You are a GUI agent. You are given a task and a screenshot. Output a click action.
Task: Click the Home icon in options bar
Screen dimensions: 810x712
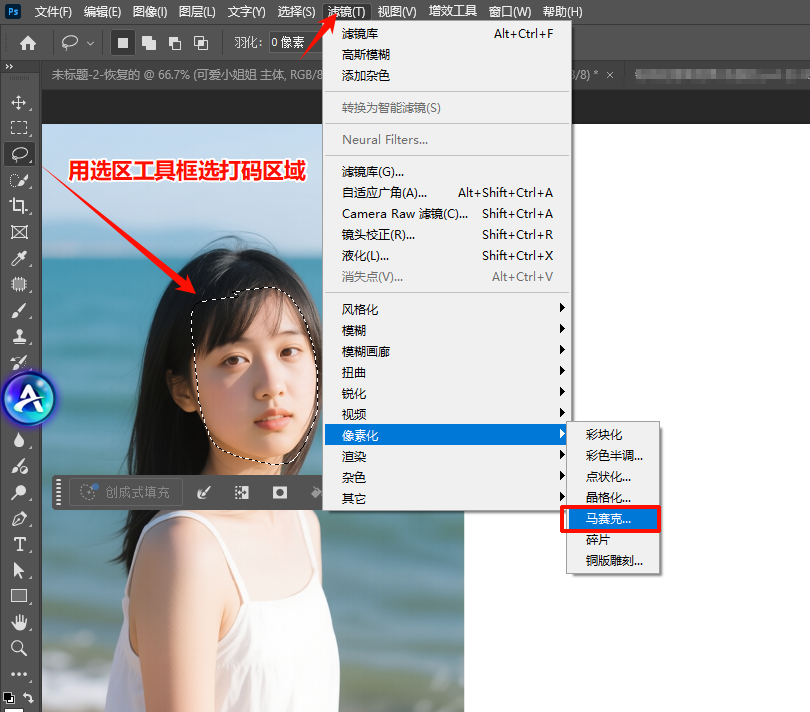28,43
